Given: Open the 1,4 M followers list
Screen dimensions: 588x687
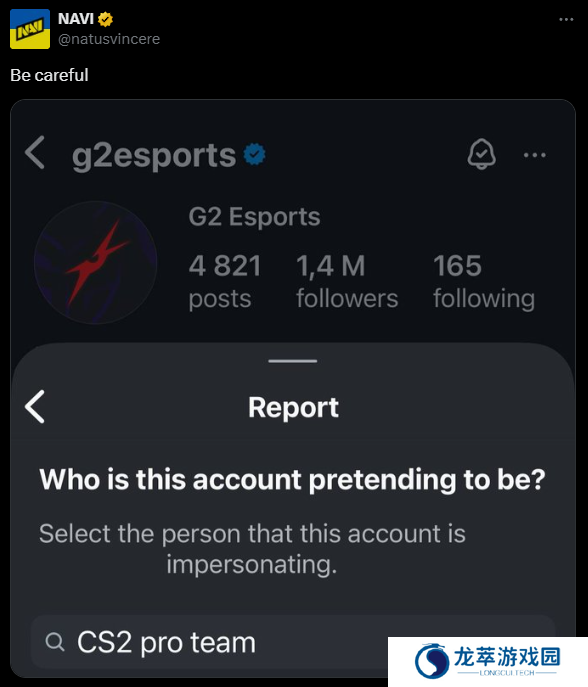Looking at the screenshot, I should pyautogui.click(x=347, y=281).
